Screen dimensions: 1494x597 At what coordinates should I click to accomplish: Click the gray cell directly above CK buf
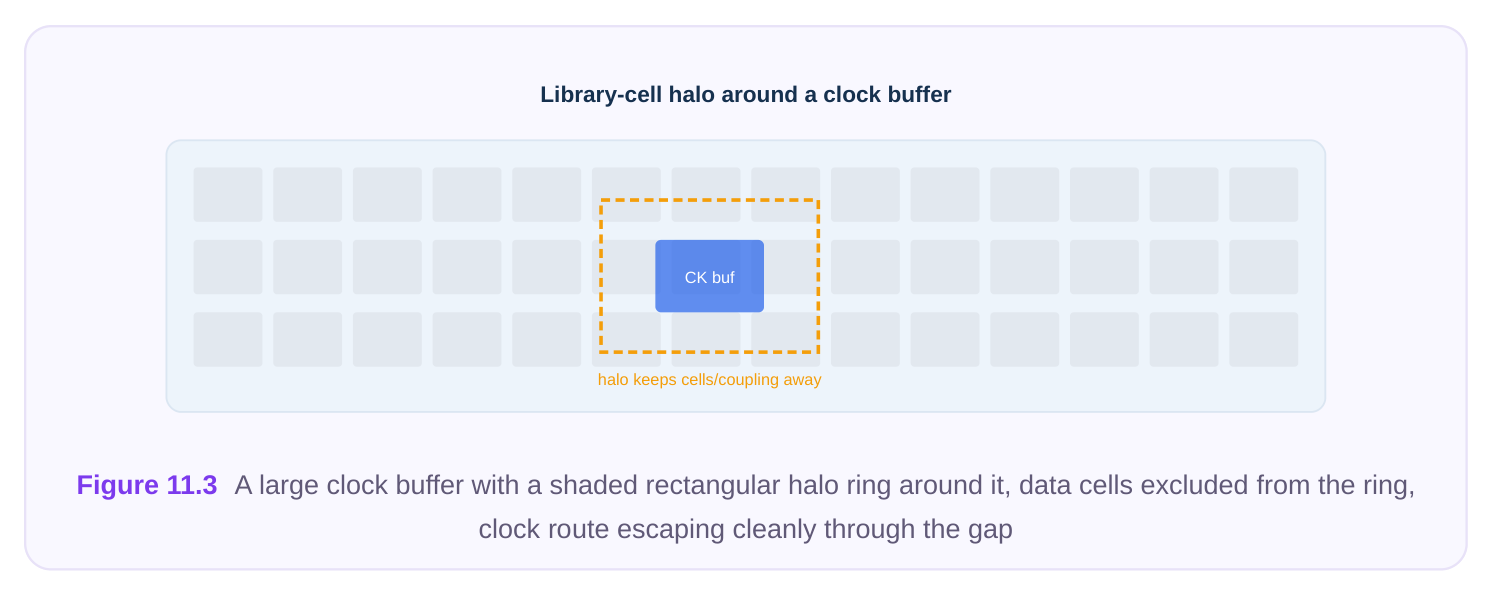tap(706, 194)
